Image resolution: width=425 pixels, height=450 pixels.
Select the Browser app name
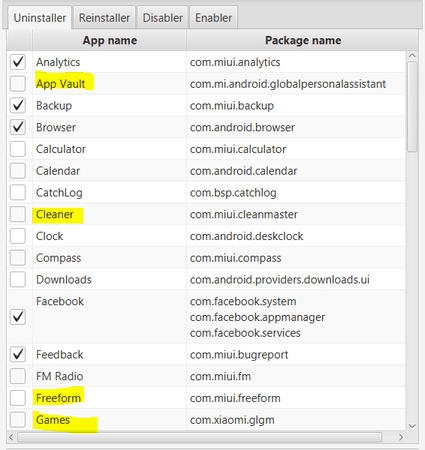tap(56, 127)
